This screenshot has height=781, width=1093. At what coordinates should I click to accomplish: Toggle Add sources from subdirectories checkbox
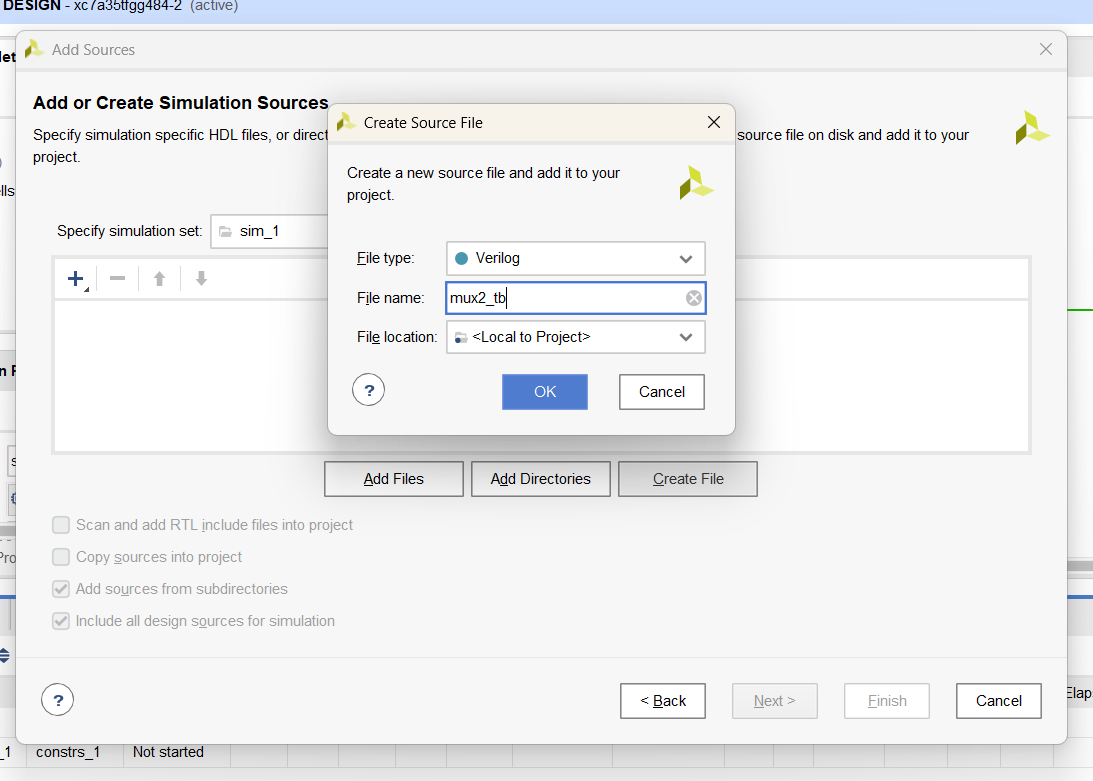tap(61, 589)
